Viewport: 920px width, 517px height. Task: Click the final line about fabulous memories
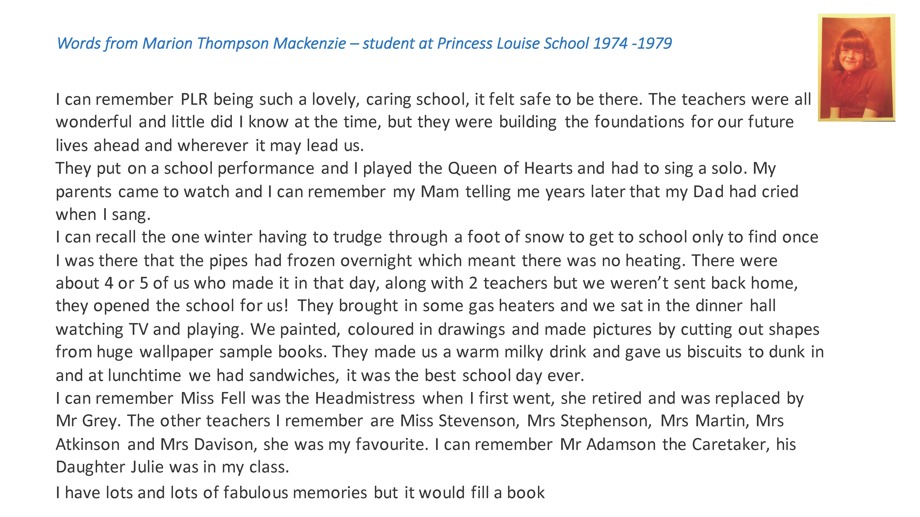299,492
